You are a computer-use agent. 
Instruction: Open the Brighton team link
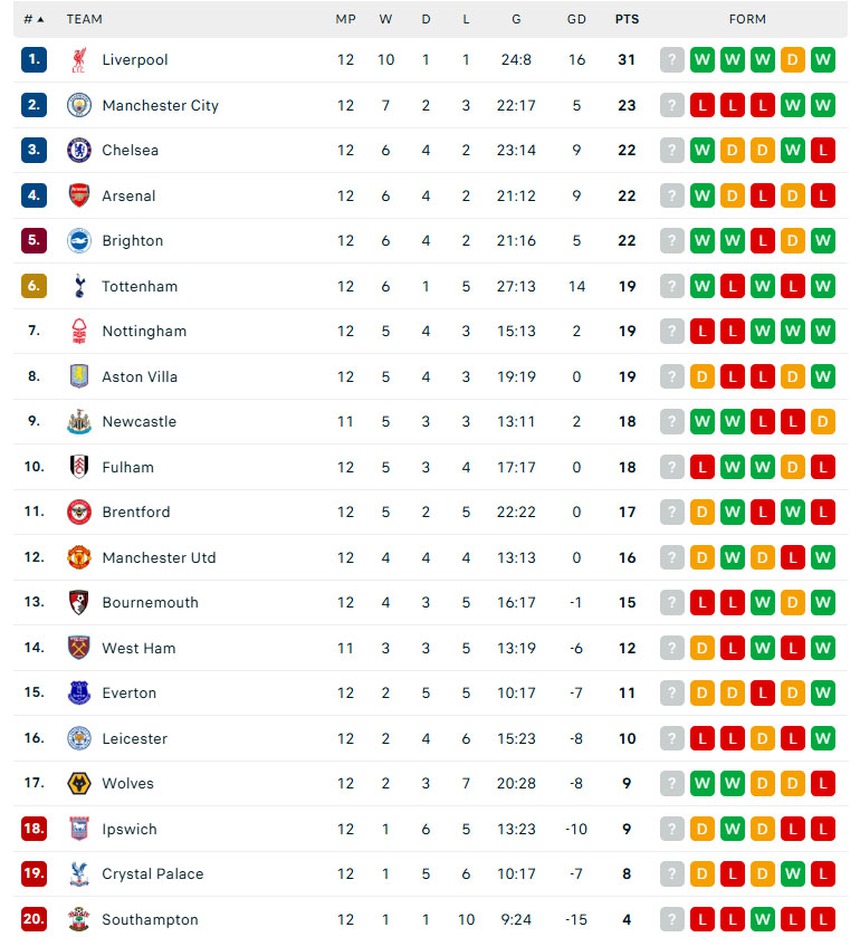pyautogui.click(x=132, y=241)
